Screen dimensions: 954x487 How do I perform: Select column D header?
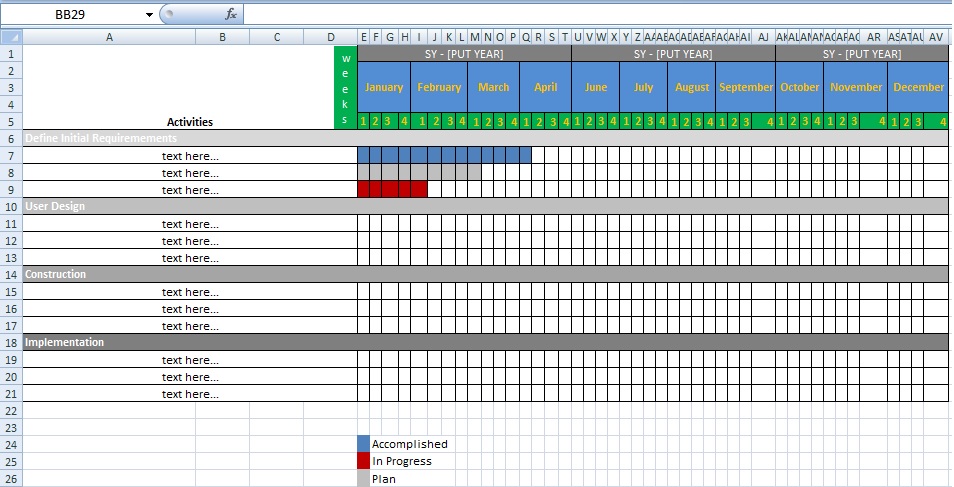[331, 37]
